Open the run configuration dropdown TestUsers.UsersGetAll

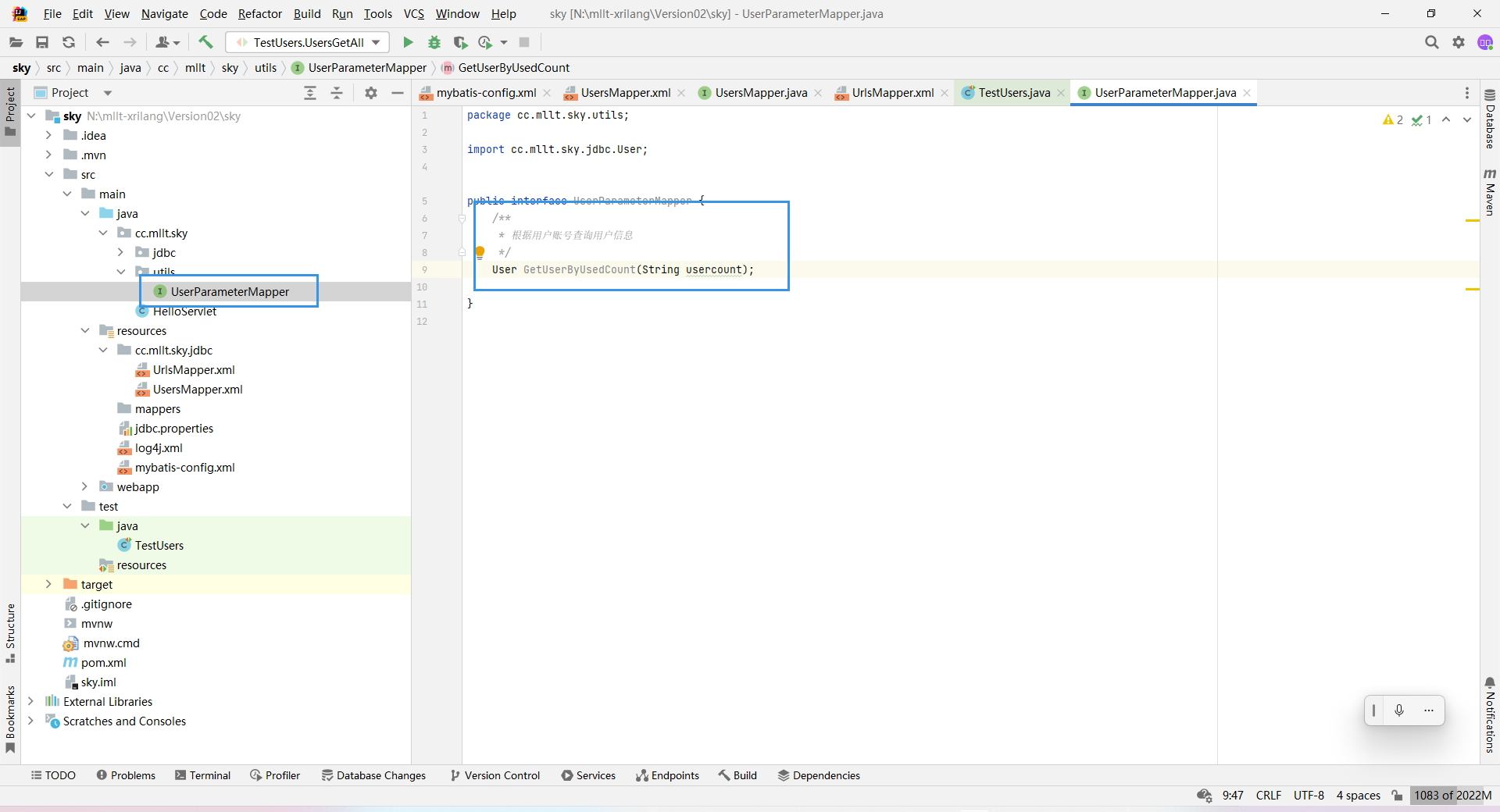307,42
